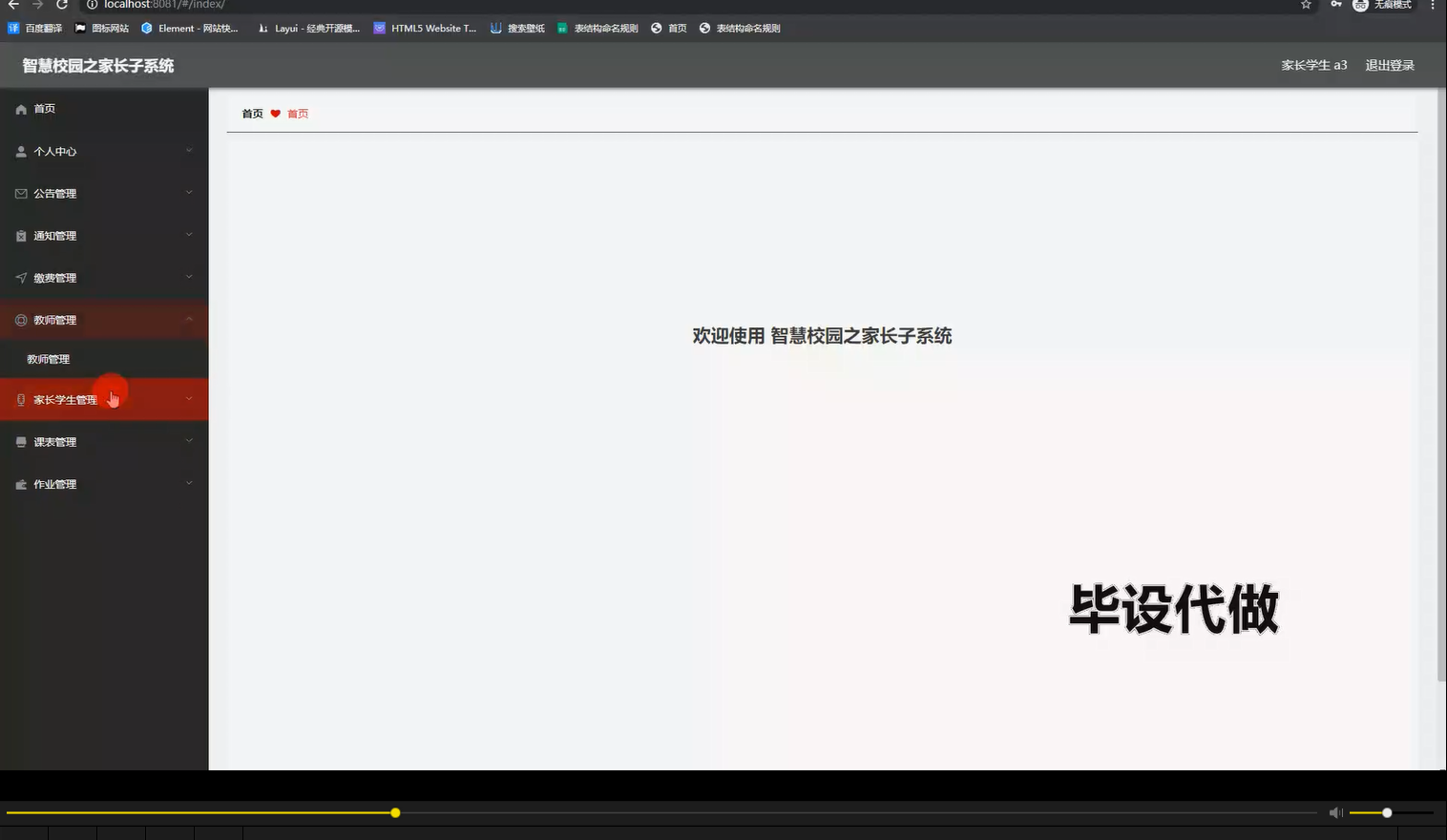Click the 通知管理 notification icon
1447x840 pixels.
coord(20,235)
